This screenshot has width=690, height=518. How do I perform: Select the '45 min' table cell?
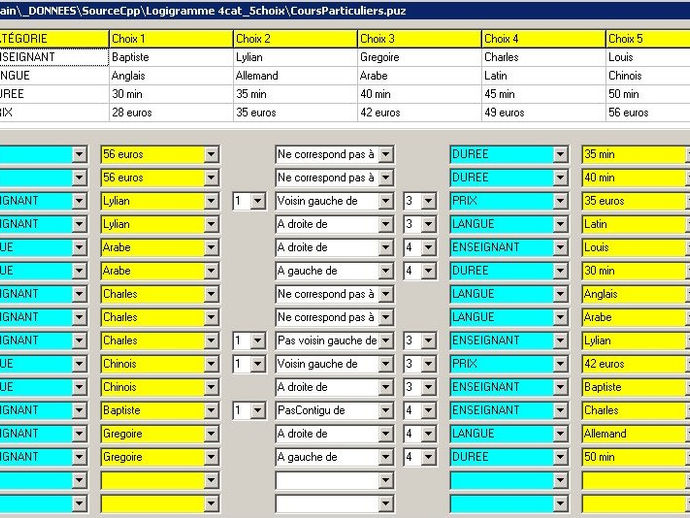(x=543, y=94)
